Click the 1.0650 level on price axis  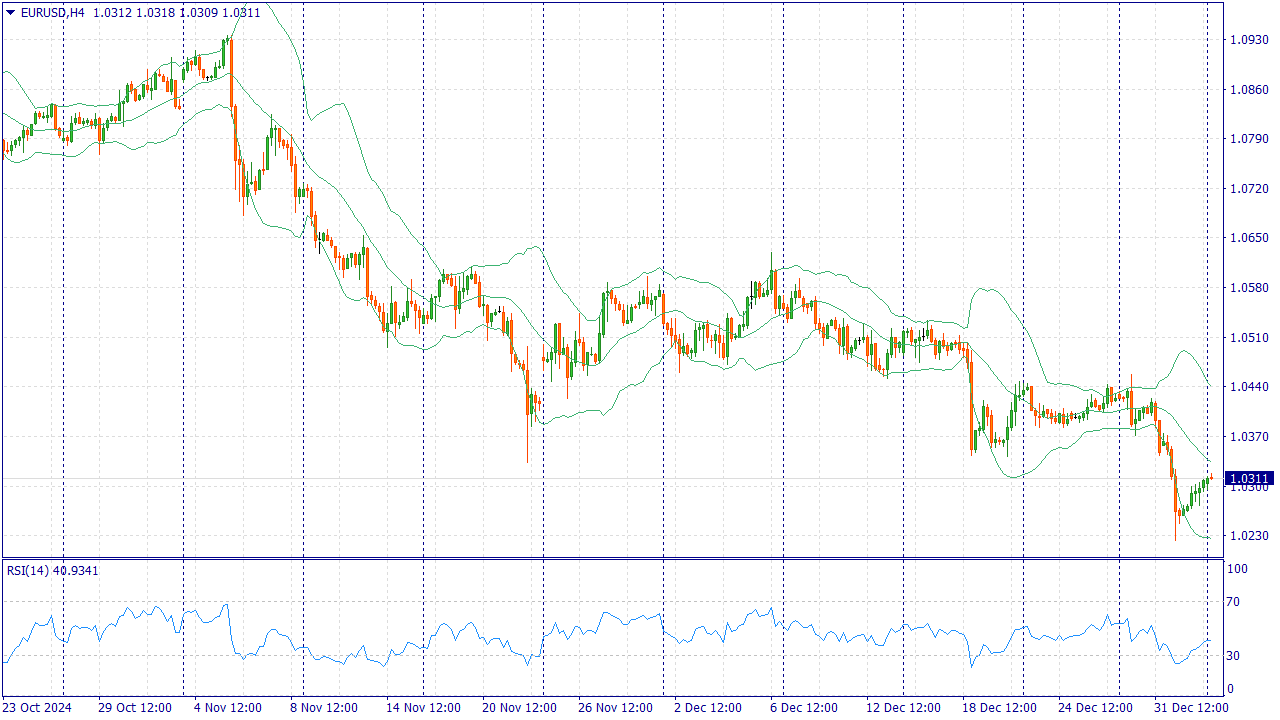pos(1248,238)
